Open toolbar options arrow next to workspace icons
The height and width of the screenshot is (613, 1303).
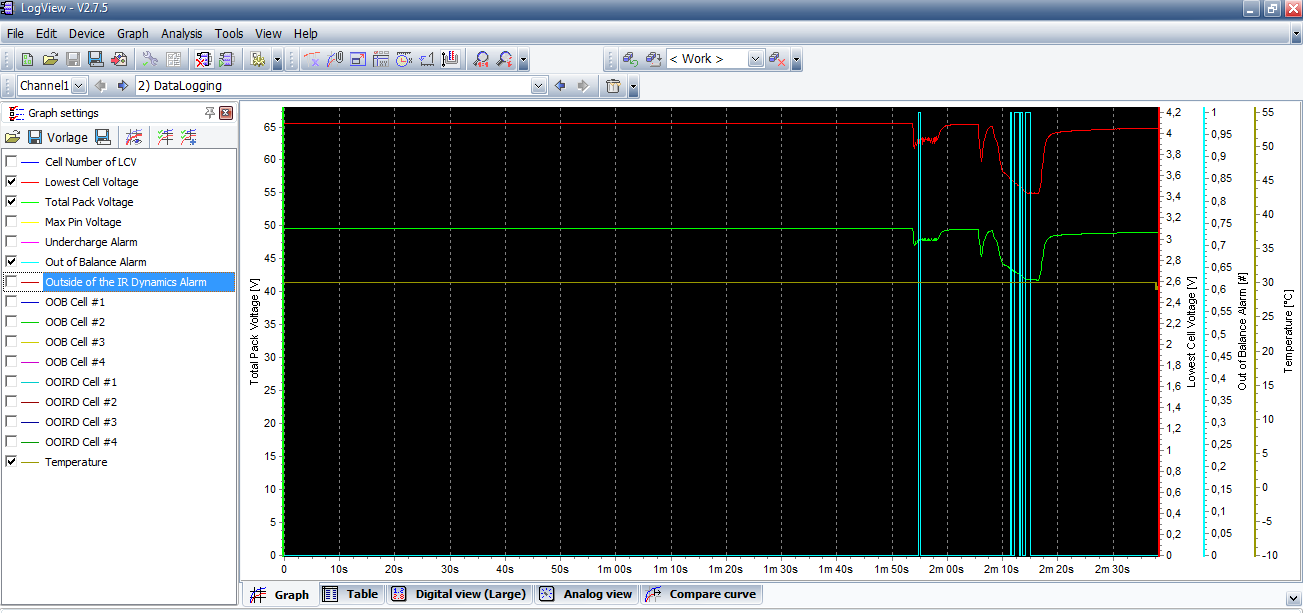coord(796,59)
